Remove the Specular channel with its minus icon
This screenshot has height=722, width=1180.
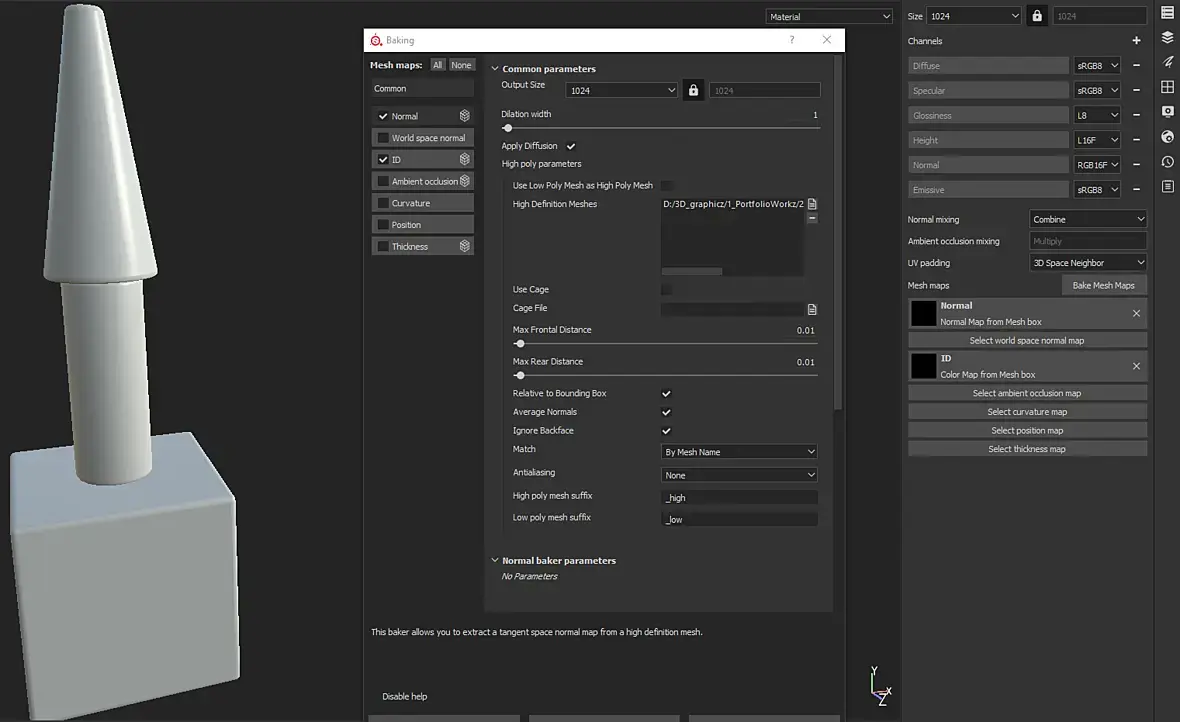pyautogui.click(x=1136, y=90)
